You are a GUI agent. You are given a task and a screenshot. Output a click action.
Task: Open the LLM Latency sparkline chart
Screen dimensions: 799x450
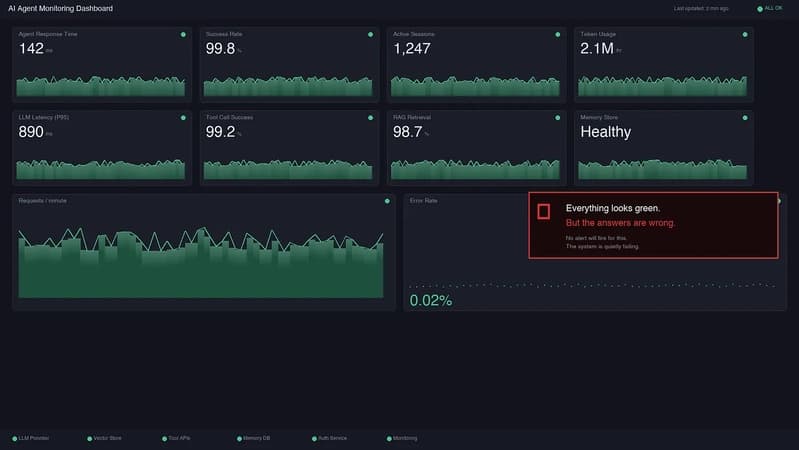pos(100,169)
